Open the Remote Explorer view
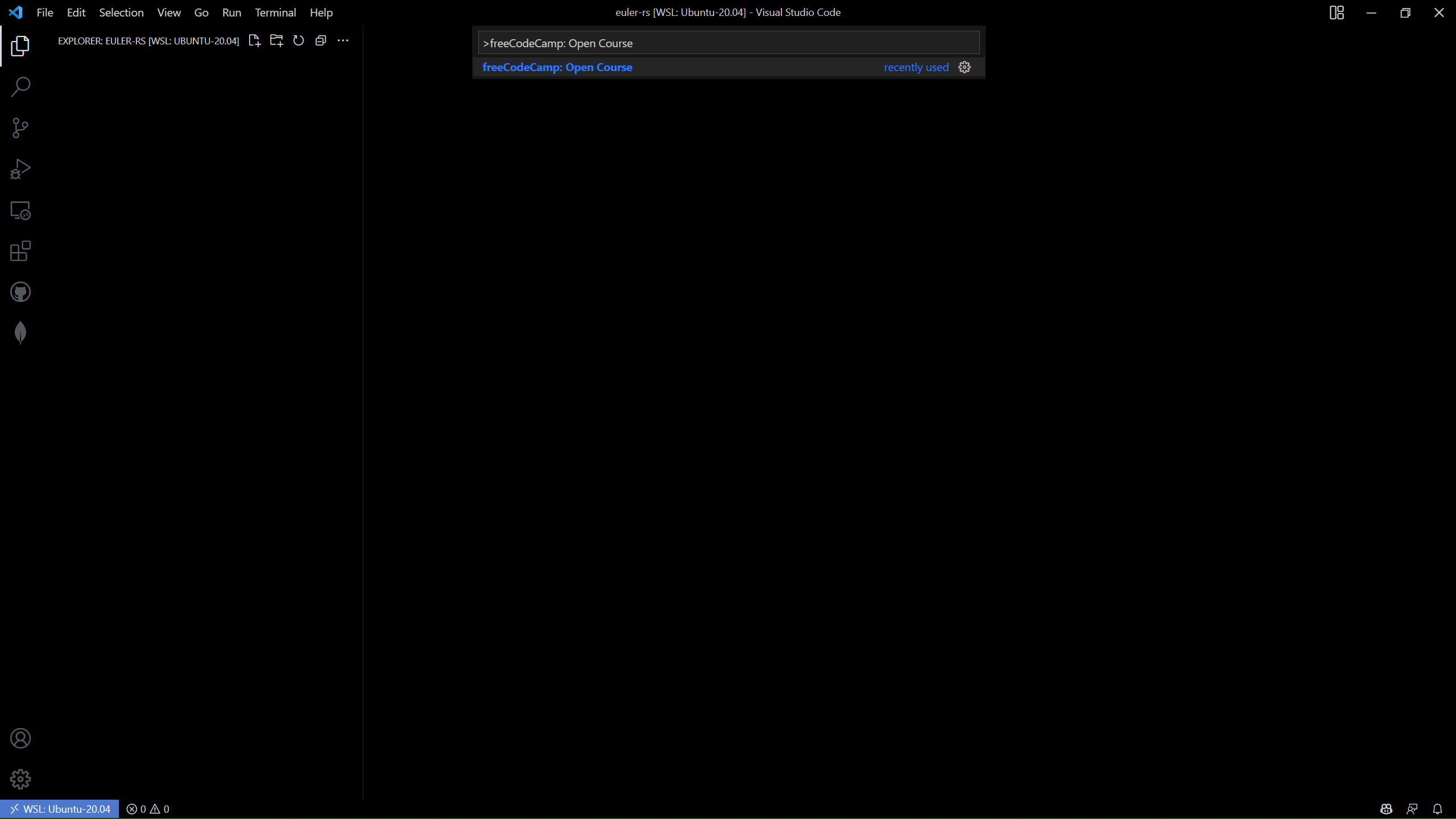Screen dimensions: 1456x819 click(x=20, y=210)
